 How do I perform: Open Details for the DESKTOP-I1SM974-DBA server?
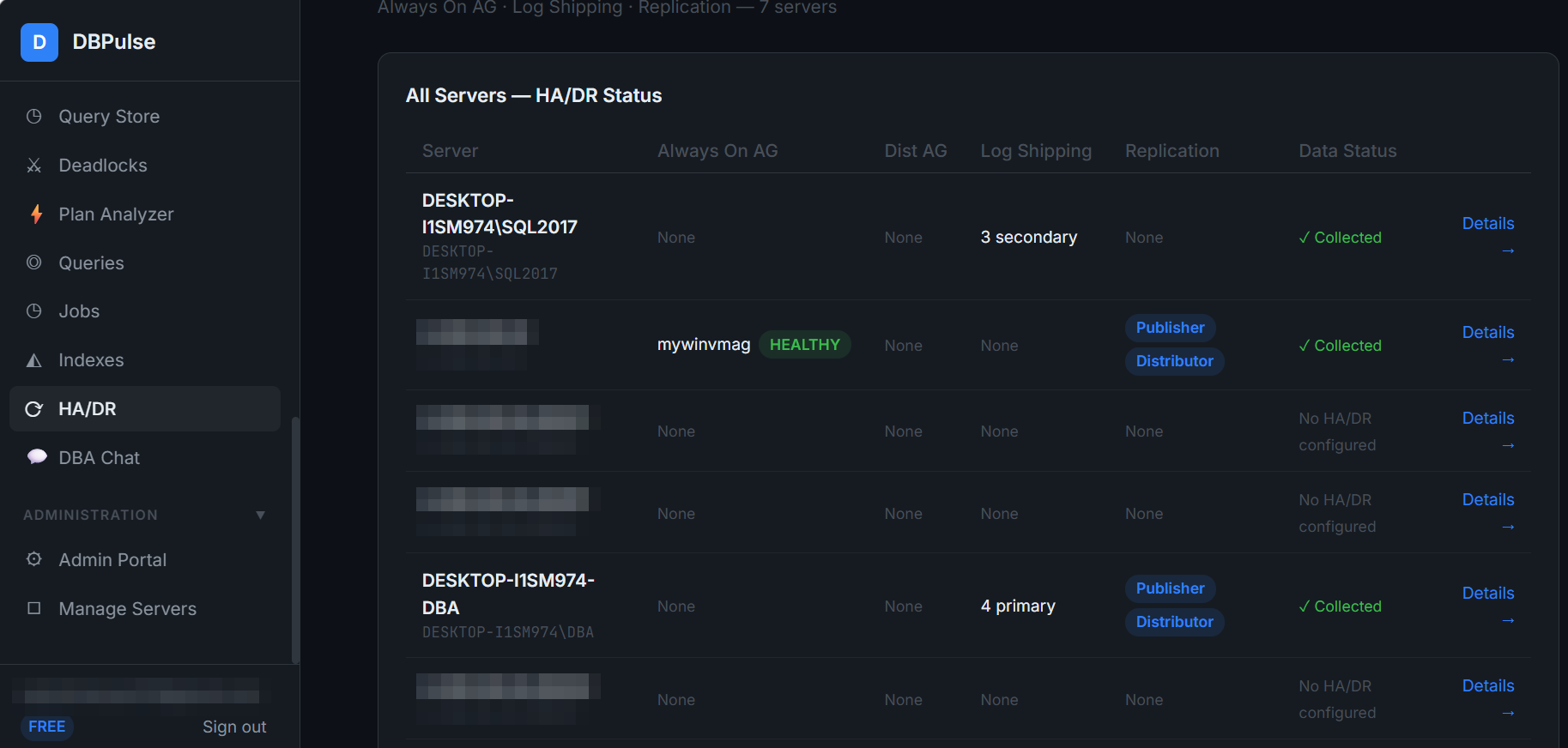click(1488, 606)
